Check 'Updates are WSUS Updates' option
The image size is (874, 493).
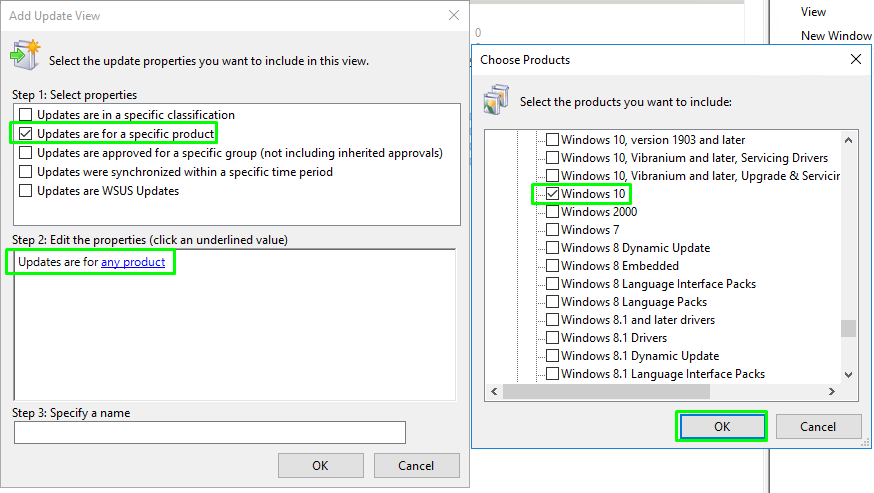(x=26, y=191)
